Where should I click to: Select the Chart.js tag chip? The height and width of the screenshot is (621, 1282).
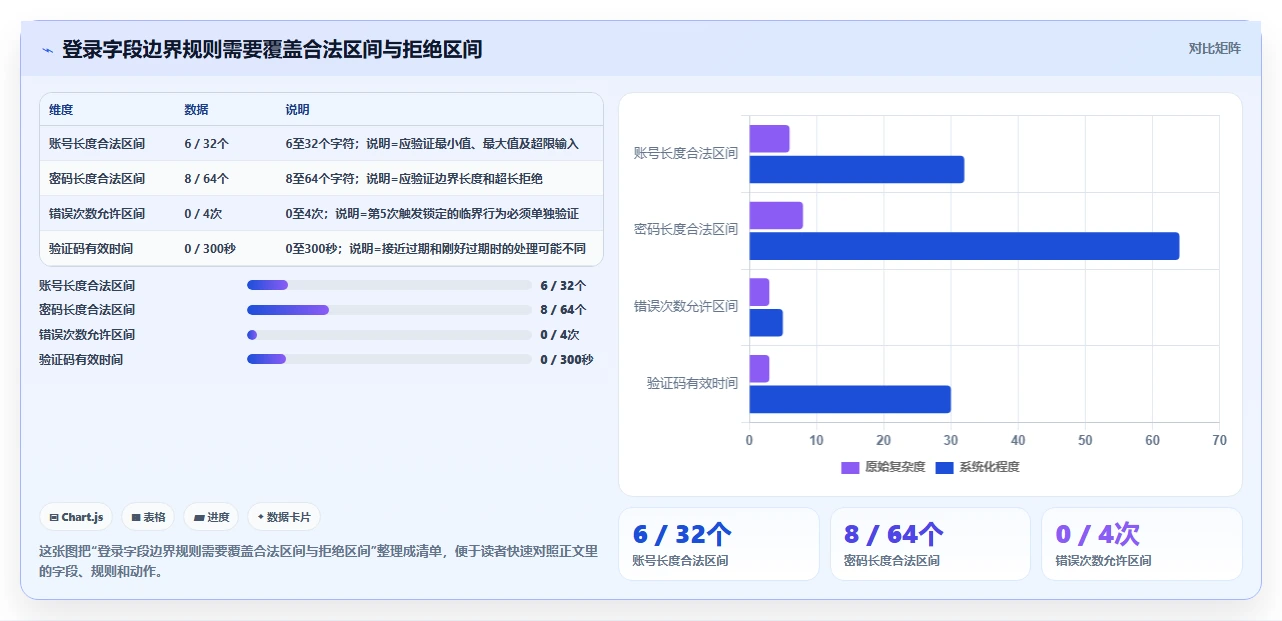(77, 517)
